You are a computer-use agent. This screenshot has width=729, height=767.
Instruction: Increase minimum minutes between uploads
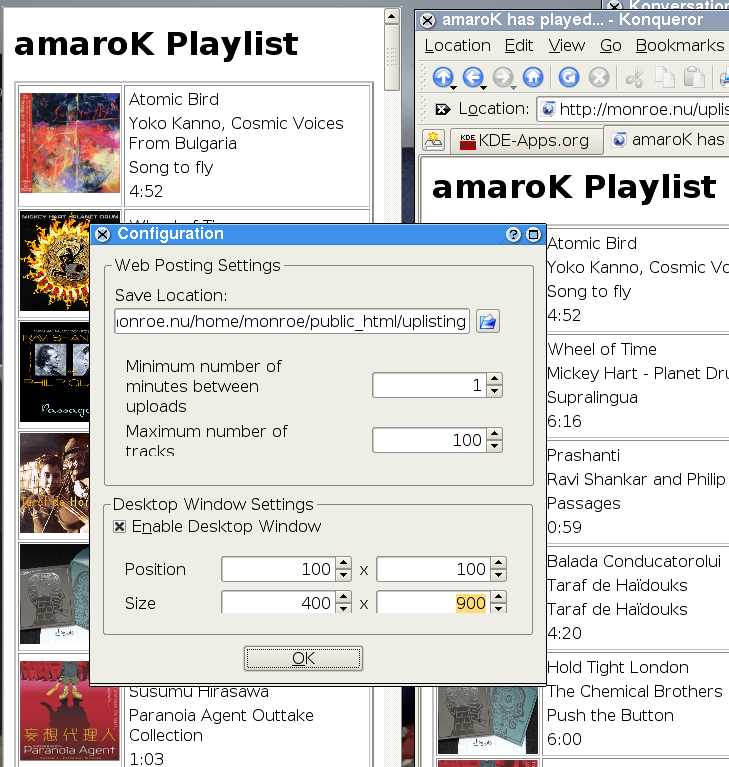tap(495, 379)
